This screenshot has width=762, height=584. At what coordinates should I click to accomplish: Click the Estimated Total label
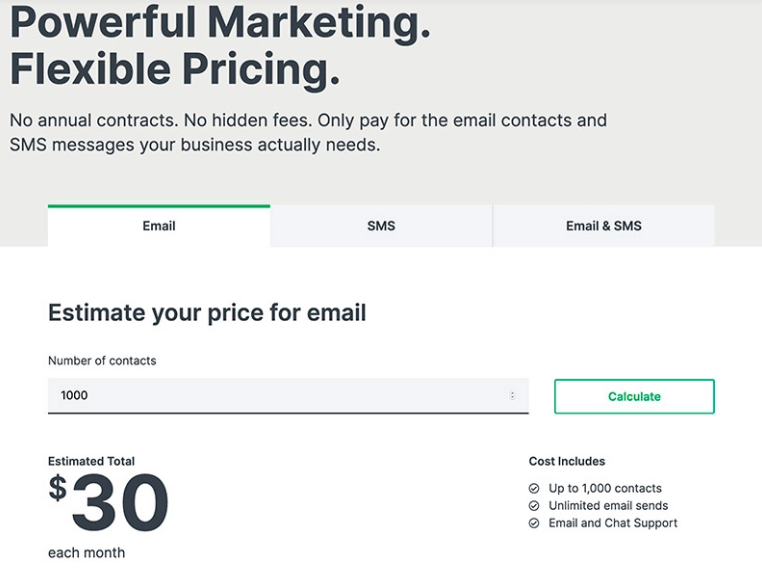pos(91,462)
